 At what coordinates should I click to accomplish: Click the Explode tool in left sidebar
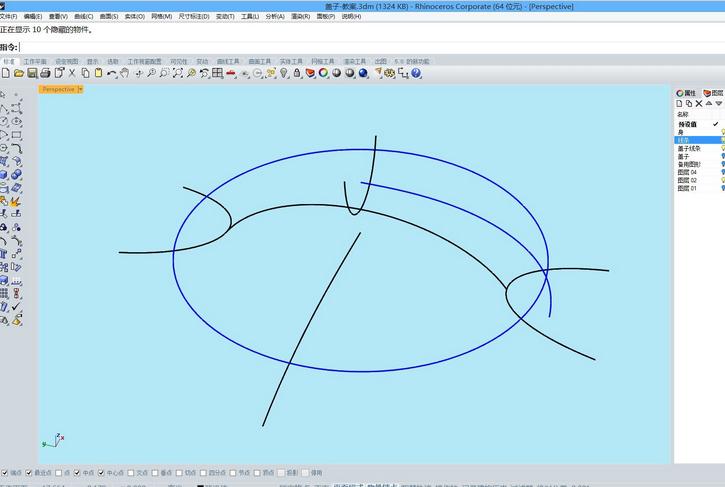point(17,201)
